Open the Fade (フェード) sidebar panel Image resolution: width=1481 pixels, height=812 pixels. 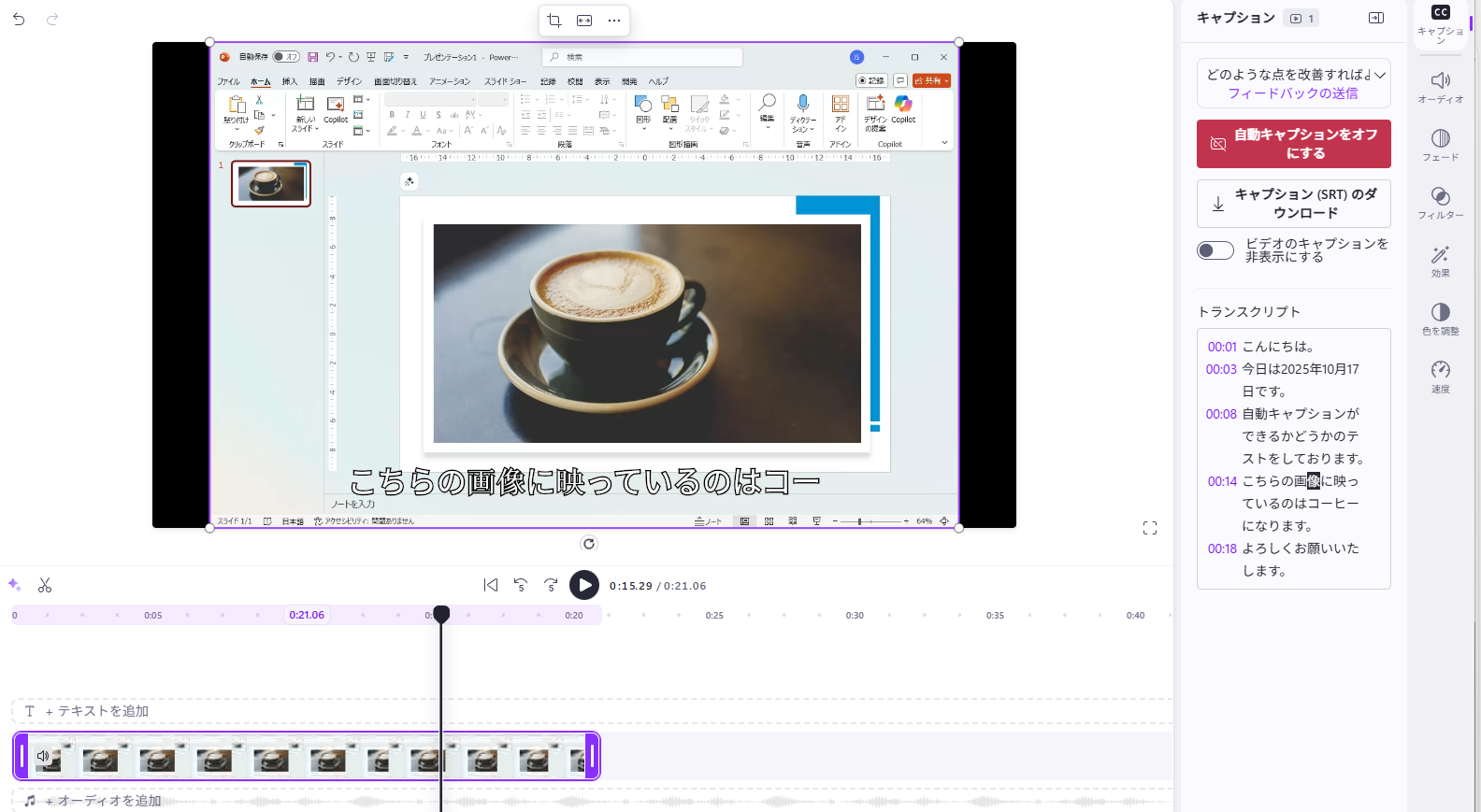pos(1441,145)
